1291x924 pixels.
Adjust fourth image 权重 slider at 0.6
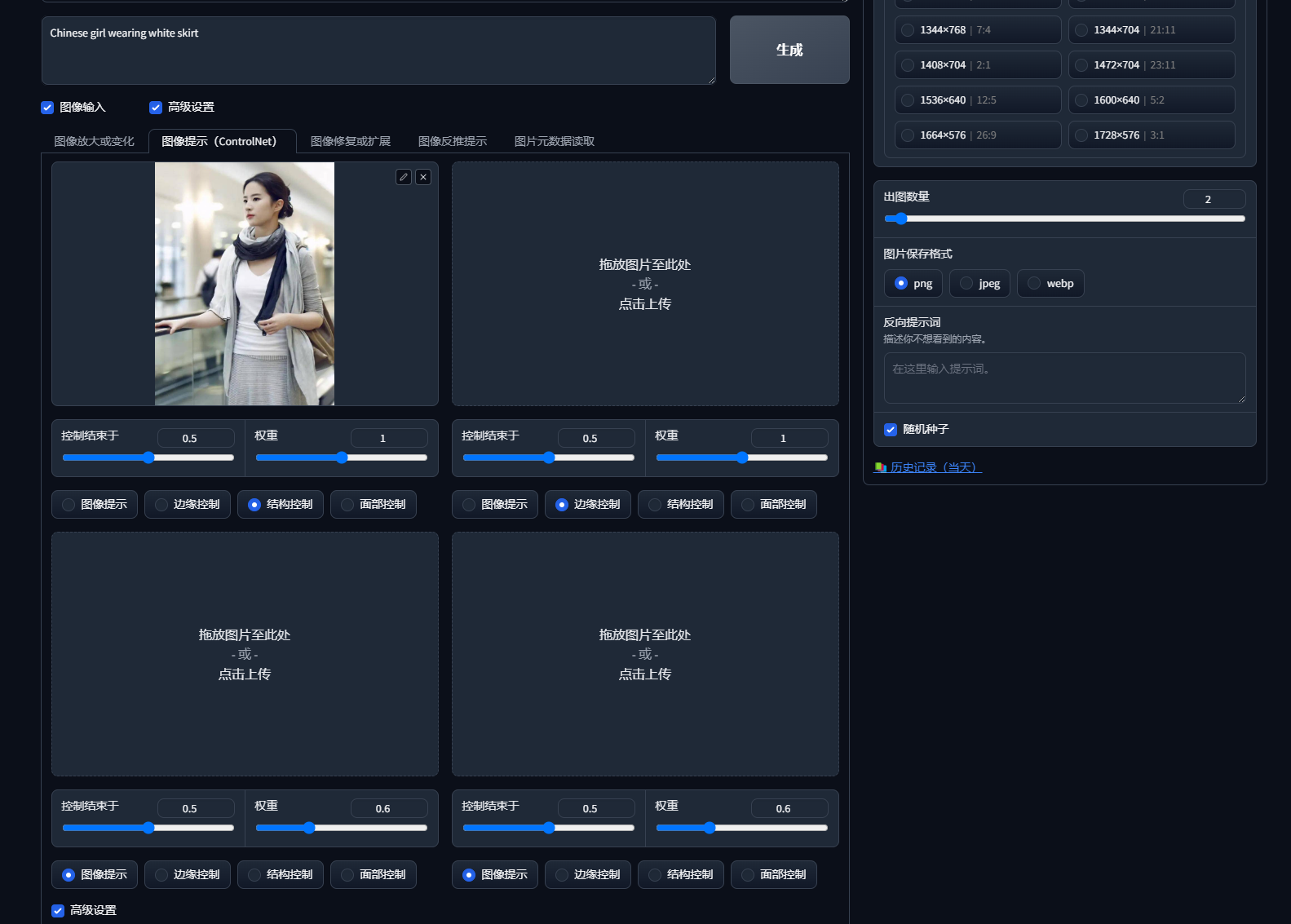click(742, 828)
